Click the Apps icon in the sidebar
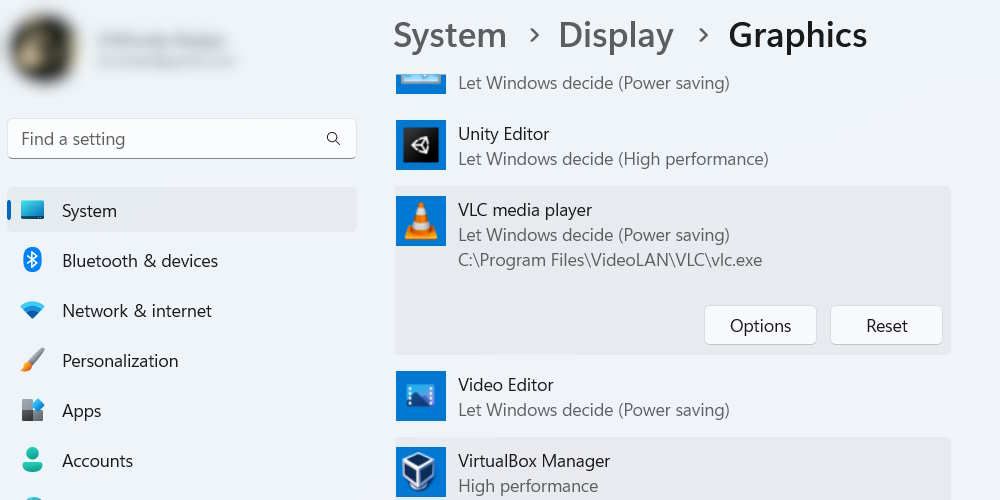Screen dimensions: 1000x500 tap(33, 411)
